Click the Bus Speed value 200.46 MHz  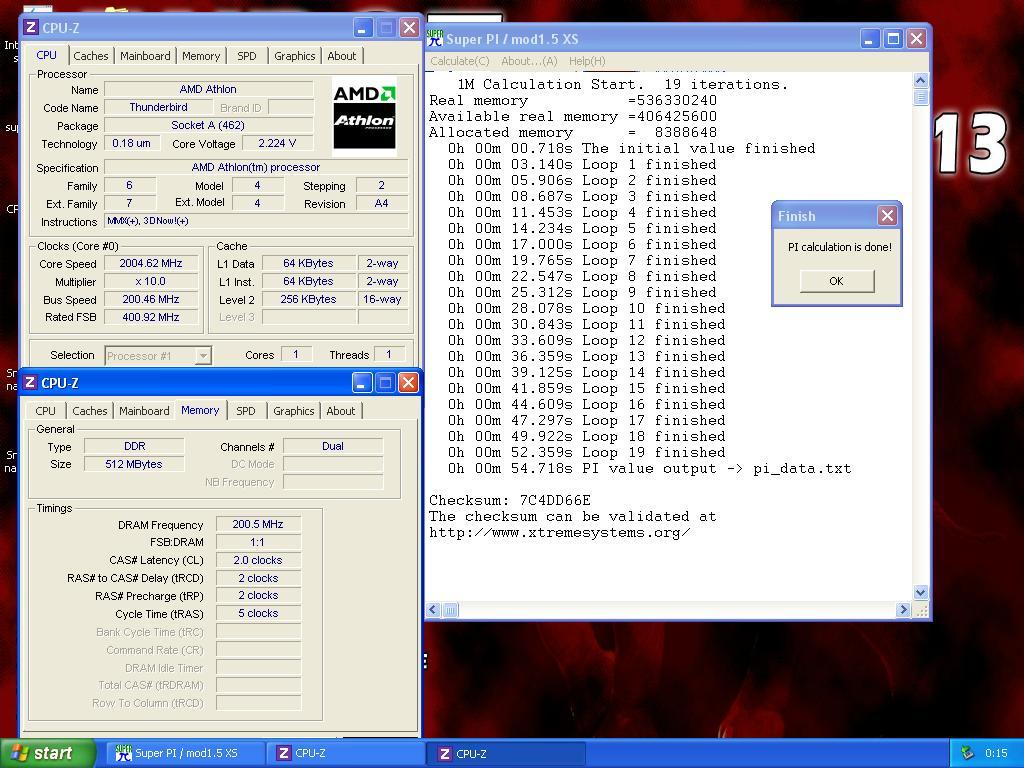(x=151, y=299)
